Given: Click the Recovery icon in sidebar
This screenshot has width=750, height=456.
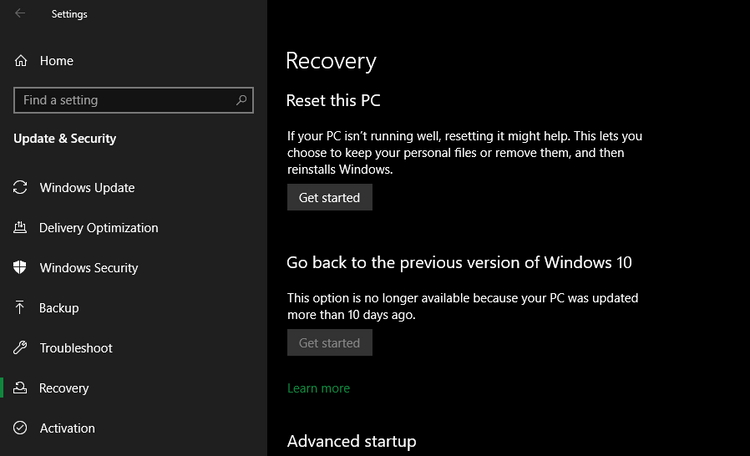Looking at the screenshot, I should (x=20, y=388).
